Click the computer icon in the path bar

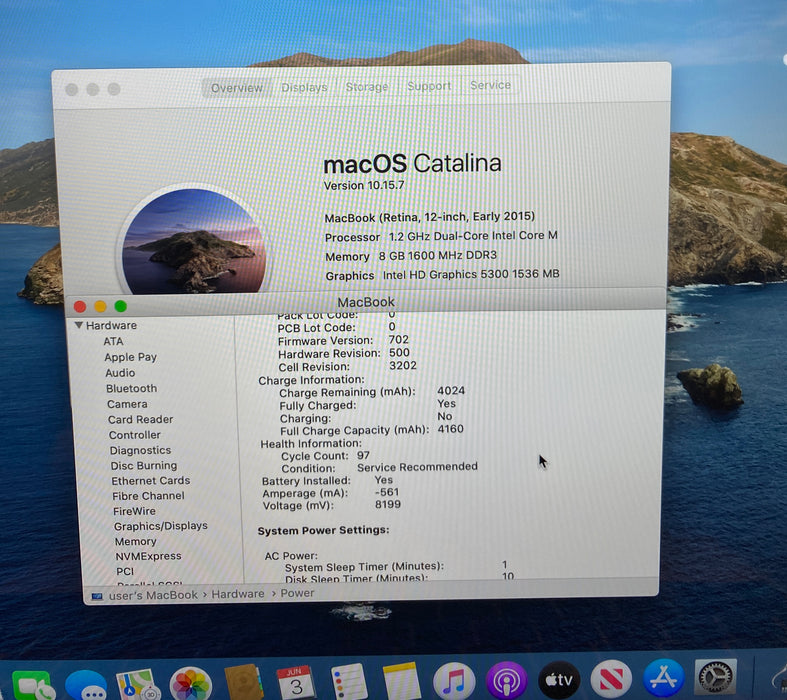[x=97, y=596]
